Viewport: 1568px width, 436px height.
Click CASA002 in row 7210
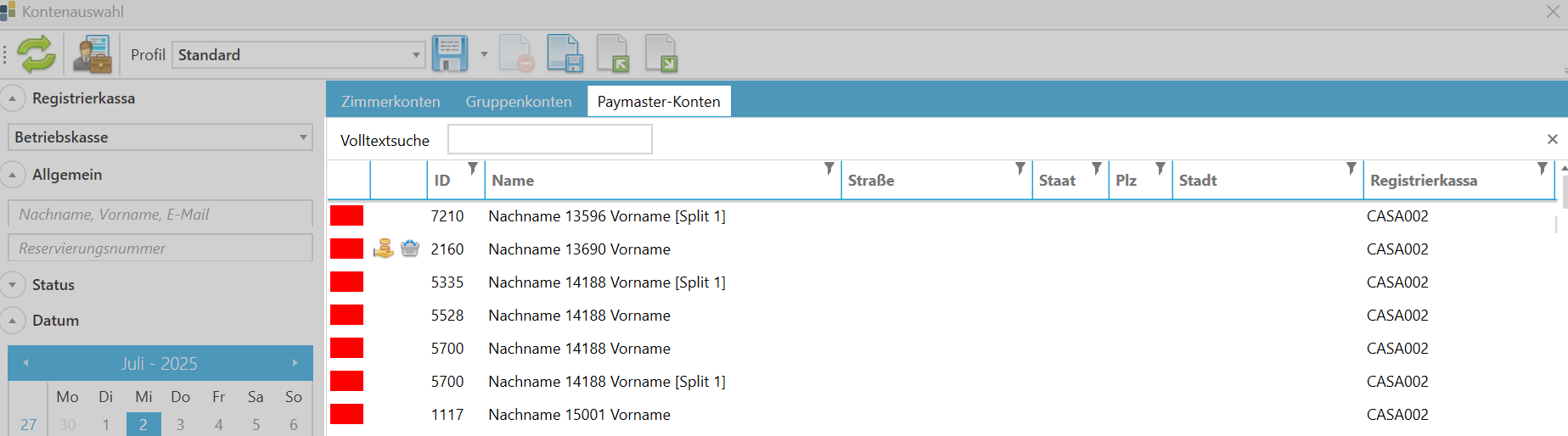point(1397,215)
